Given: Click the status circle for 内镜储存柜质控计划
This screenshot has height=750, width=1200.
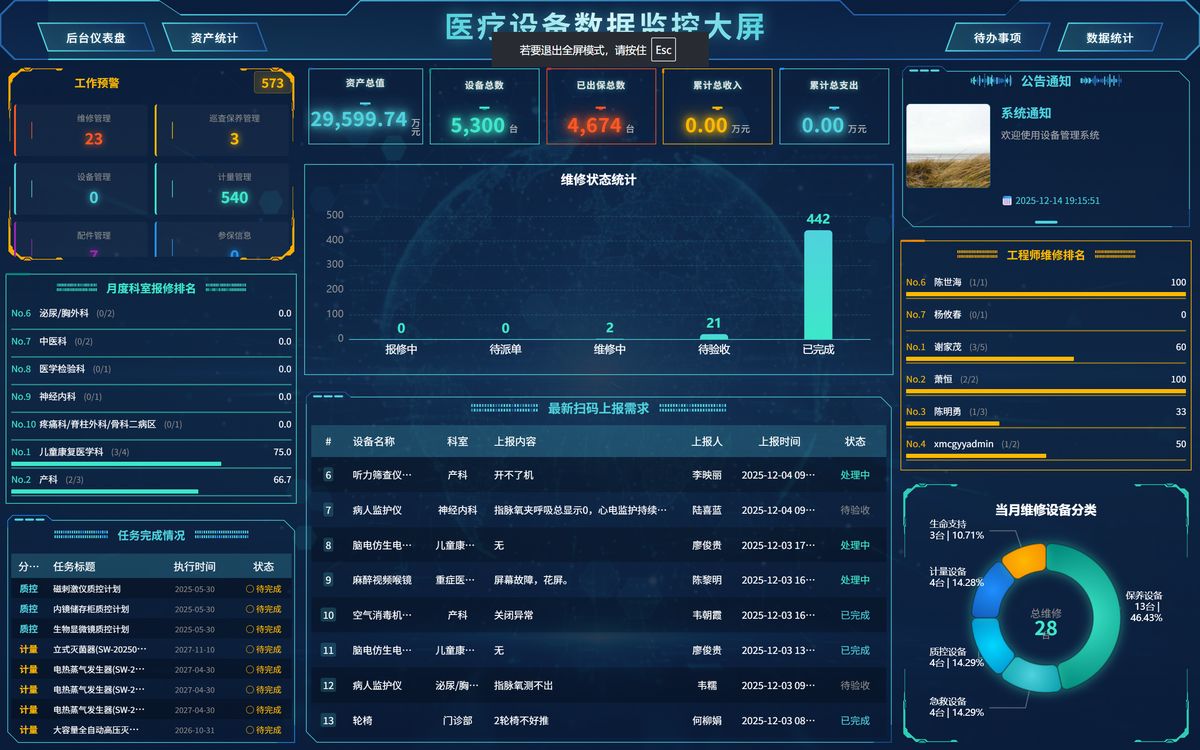Looking at the screenshot, I should tap(250, 609).
